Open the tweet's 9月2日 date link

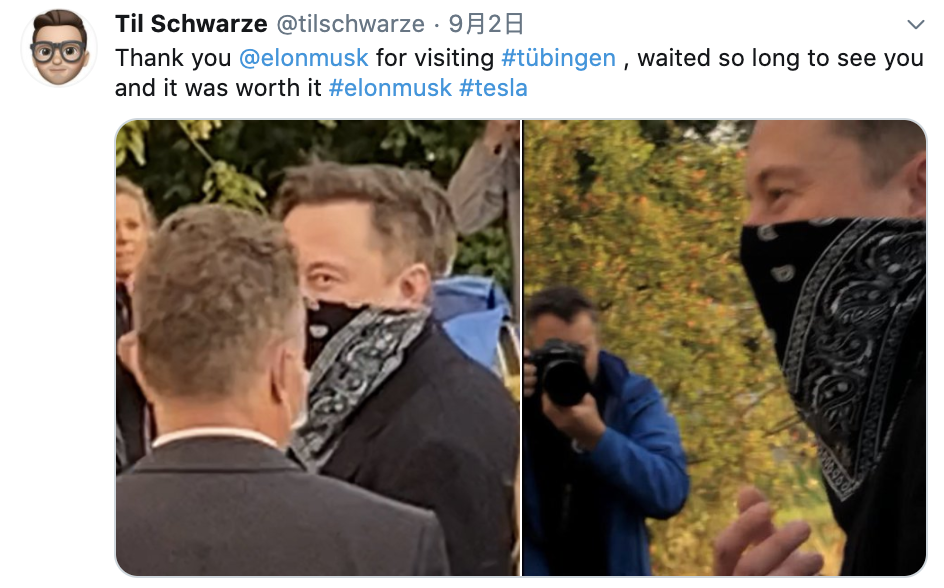click(x=486, y=24)
